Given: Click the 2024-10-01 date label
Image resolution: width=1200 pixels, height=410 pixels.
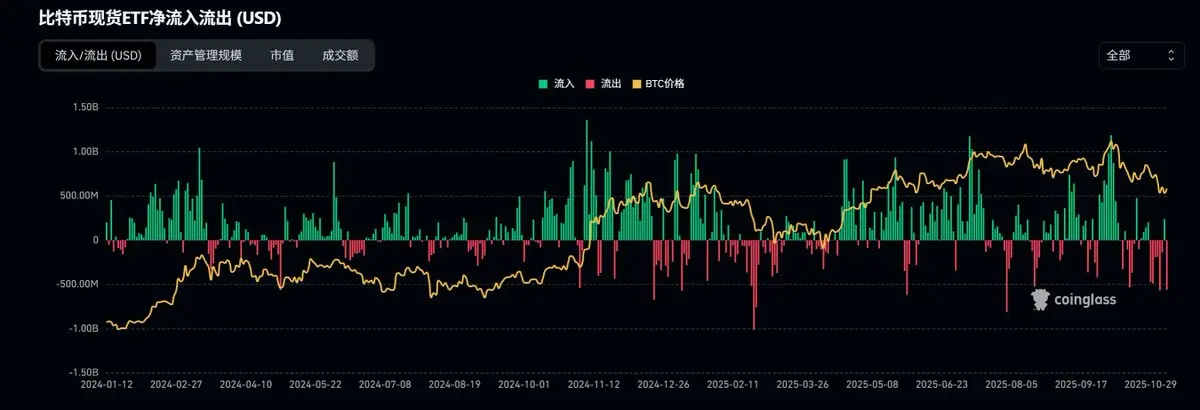Looking at the screenshot, I should pyautogui.click(x=523, y=383).
